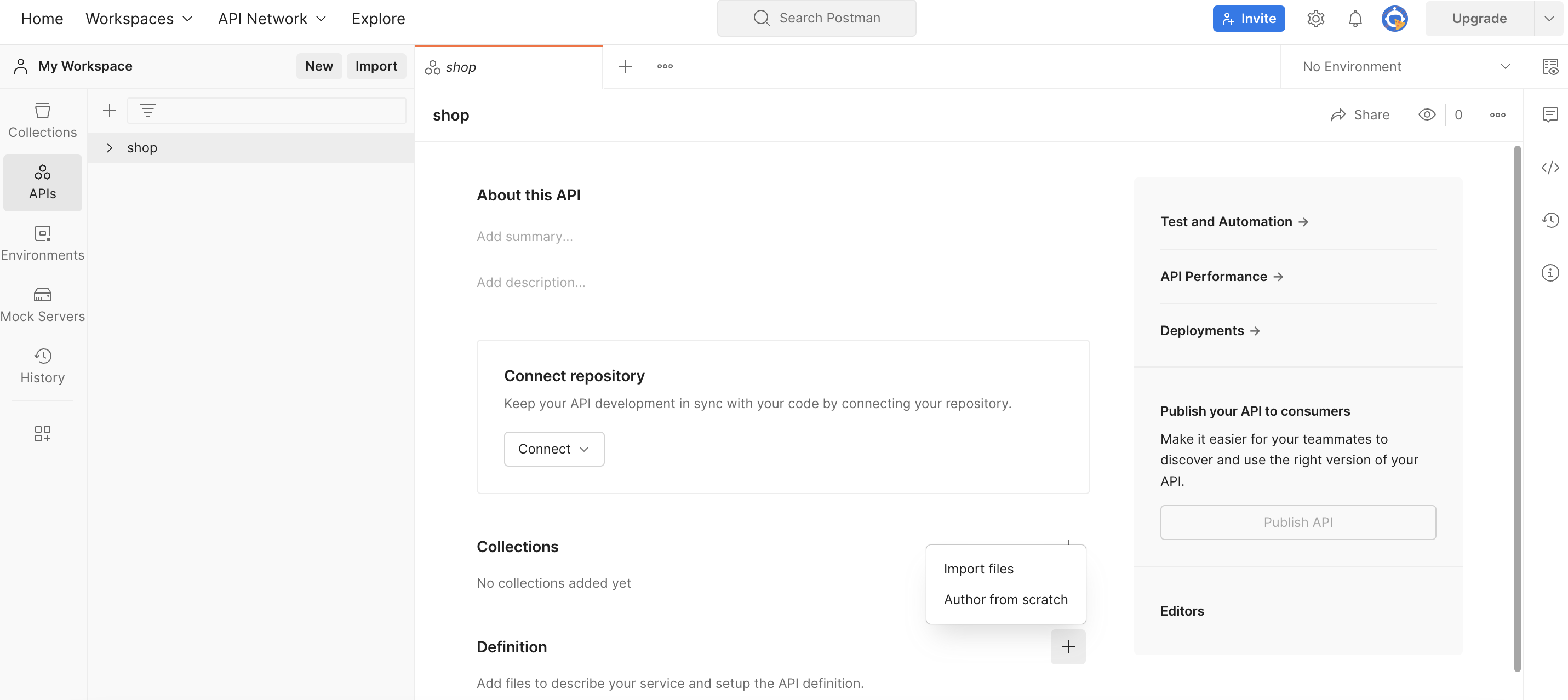Click the three-dot menu on shop tab
Screen dimensions: 1568x700
(663, 66)
